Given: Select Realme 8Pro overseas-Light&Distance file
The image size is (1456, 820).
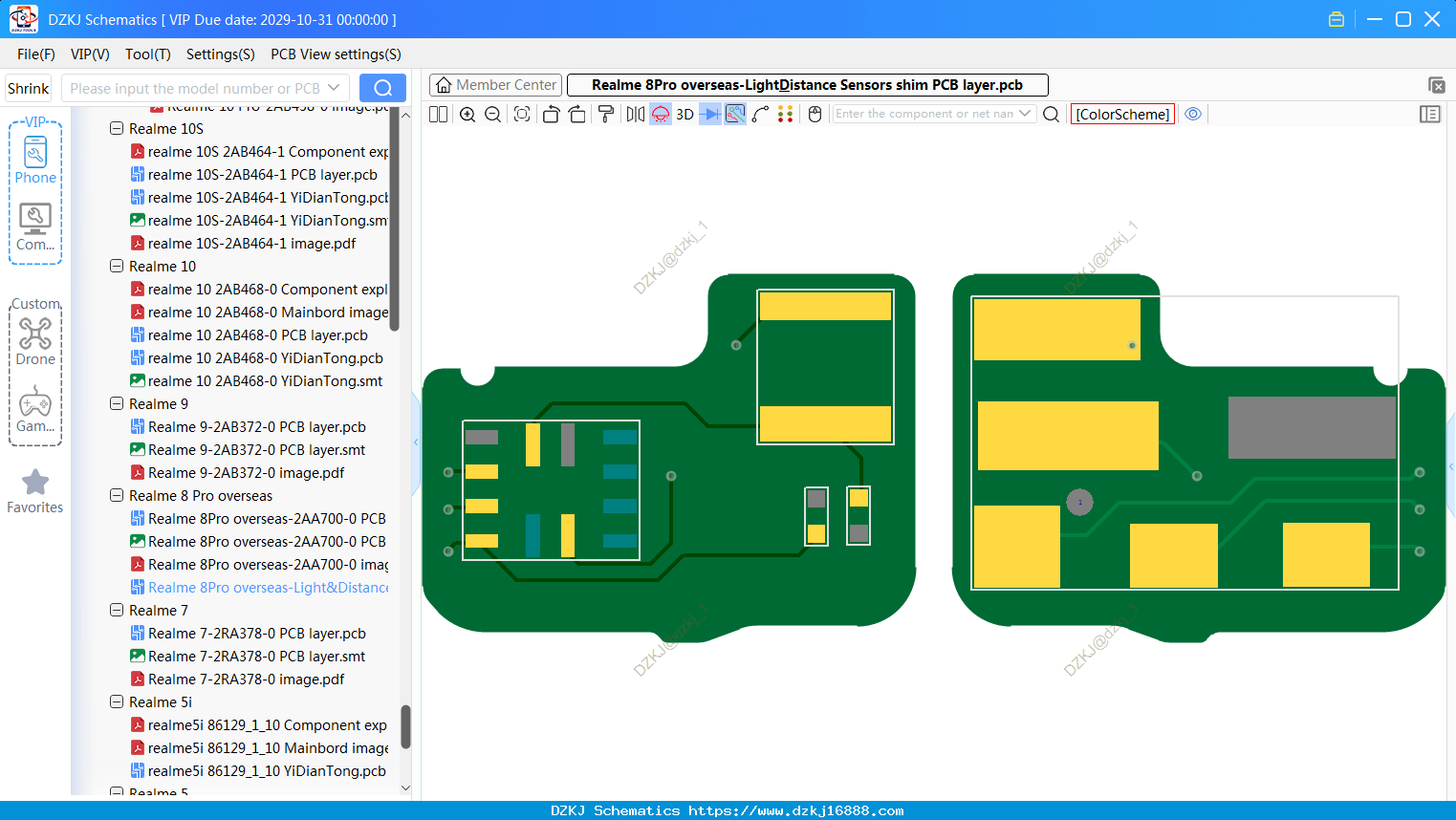Looking at the screenshot, I should click(x=268, y=587).
